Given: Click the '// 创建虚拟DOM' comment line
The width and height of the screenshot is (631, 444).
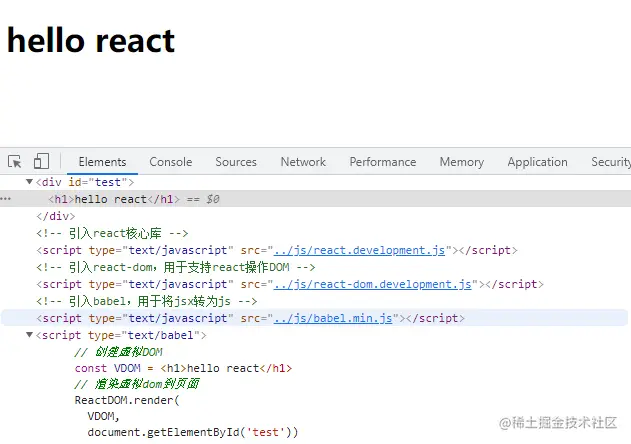Looking at the screenshot, I should pyautogui.click(x=118, y=352).
